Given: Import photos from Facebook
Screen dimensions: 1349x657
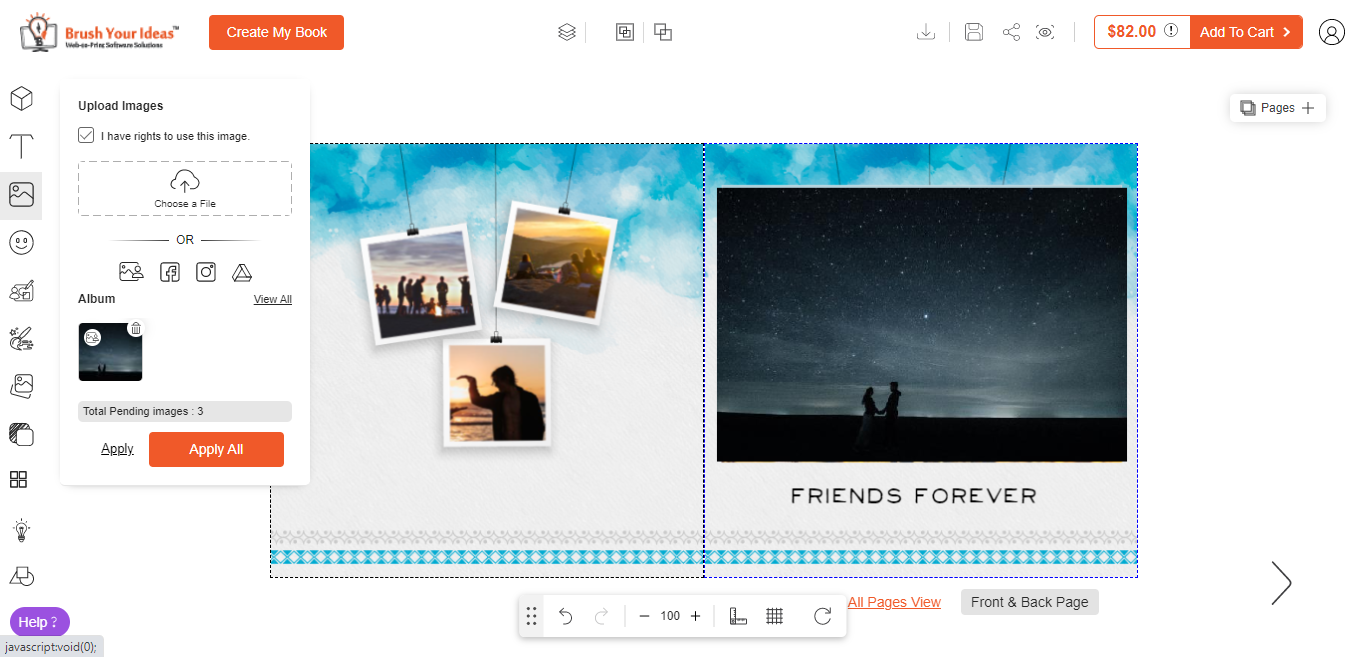Looking at the screenshot, I should 169,271.
